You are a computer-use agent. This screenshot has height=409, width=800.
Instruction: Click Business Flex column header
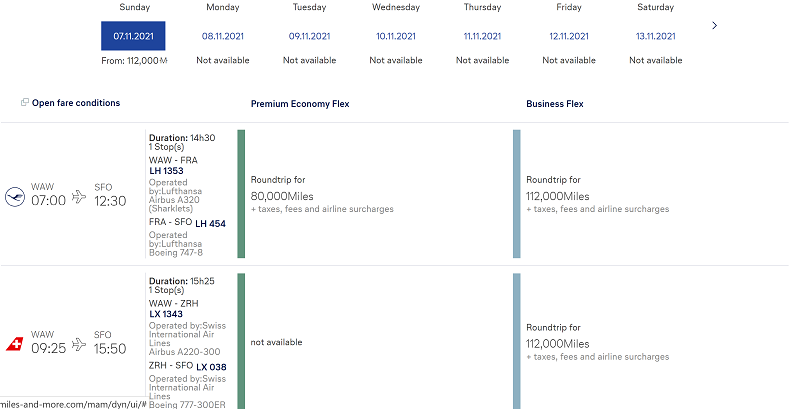[555, 104]
